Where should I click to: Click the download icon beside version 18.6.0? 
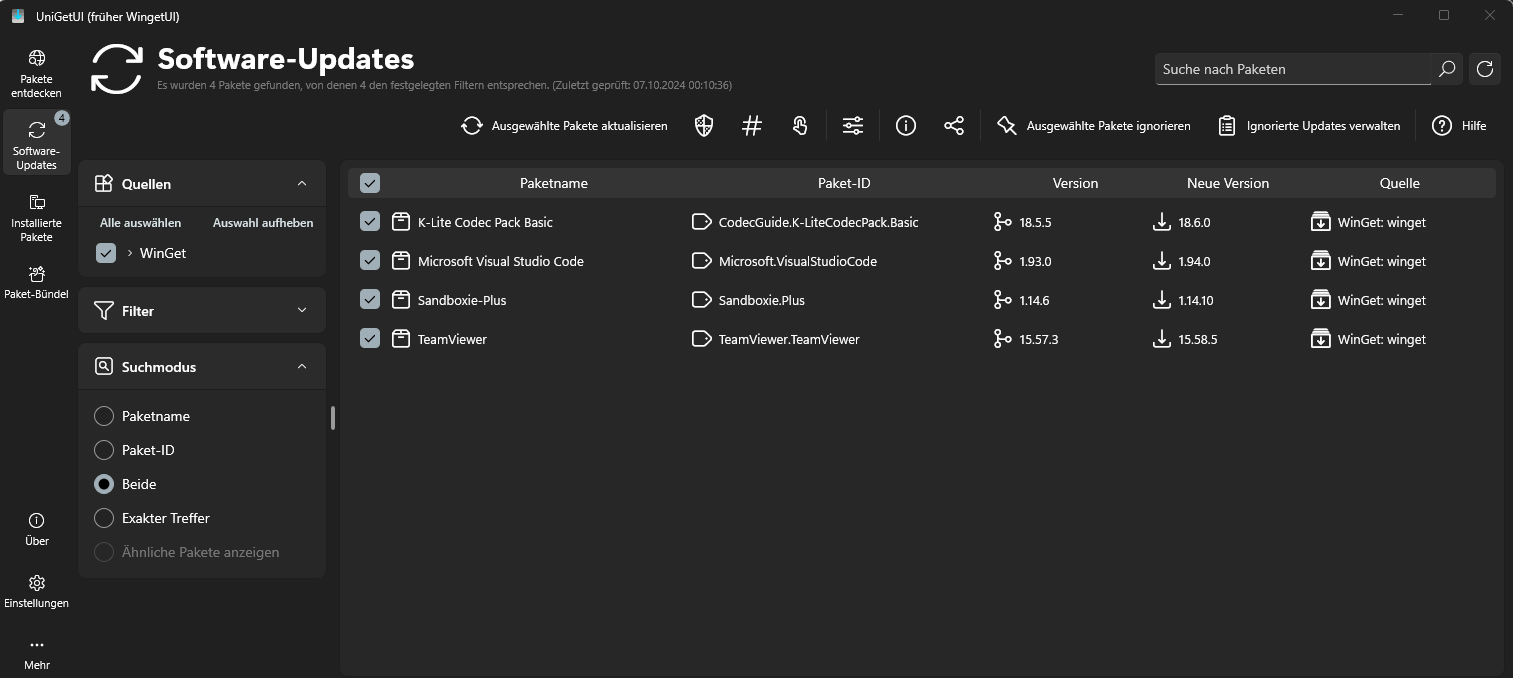tap(1162, 222)
